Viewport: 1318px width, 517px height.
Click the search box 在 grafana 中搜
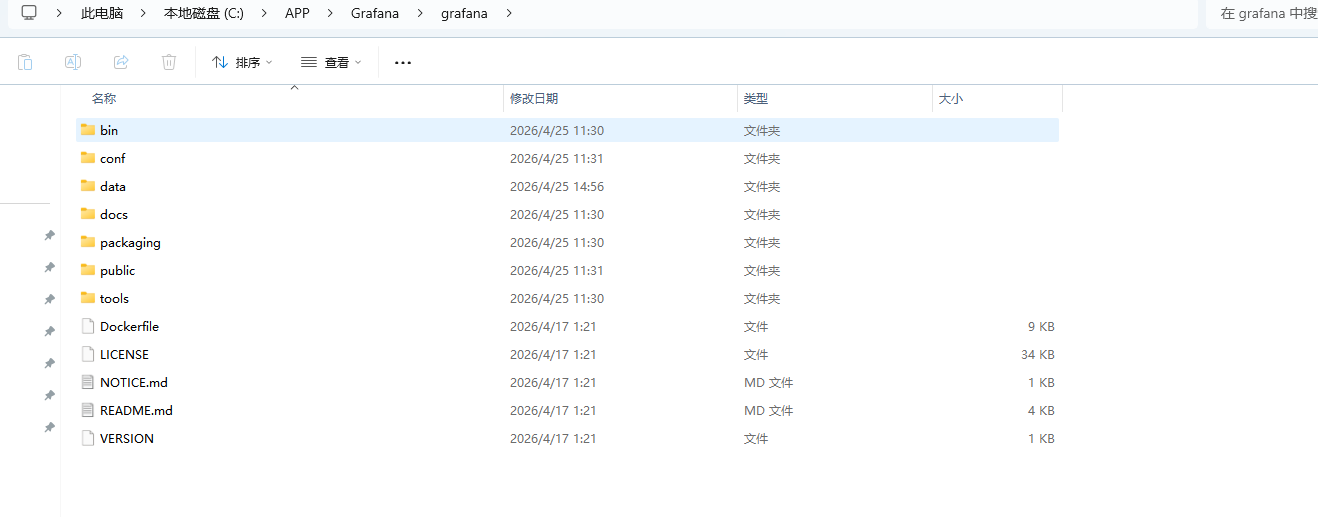click(1263, 13)
